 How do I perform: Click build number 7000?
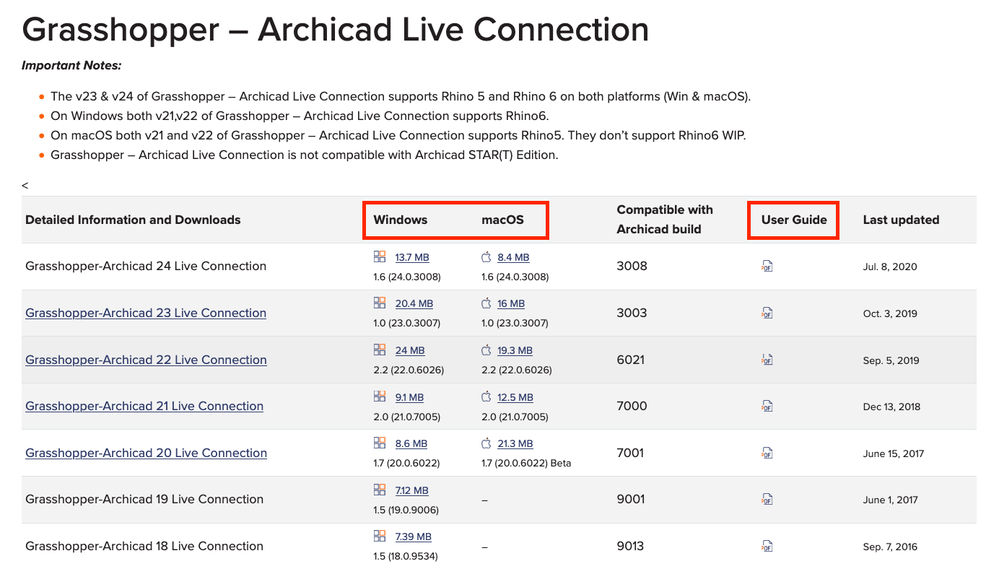(x=632, y=406)
